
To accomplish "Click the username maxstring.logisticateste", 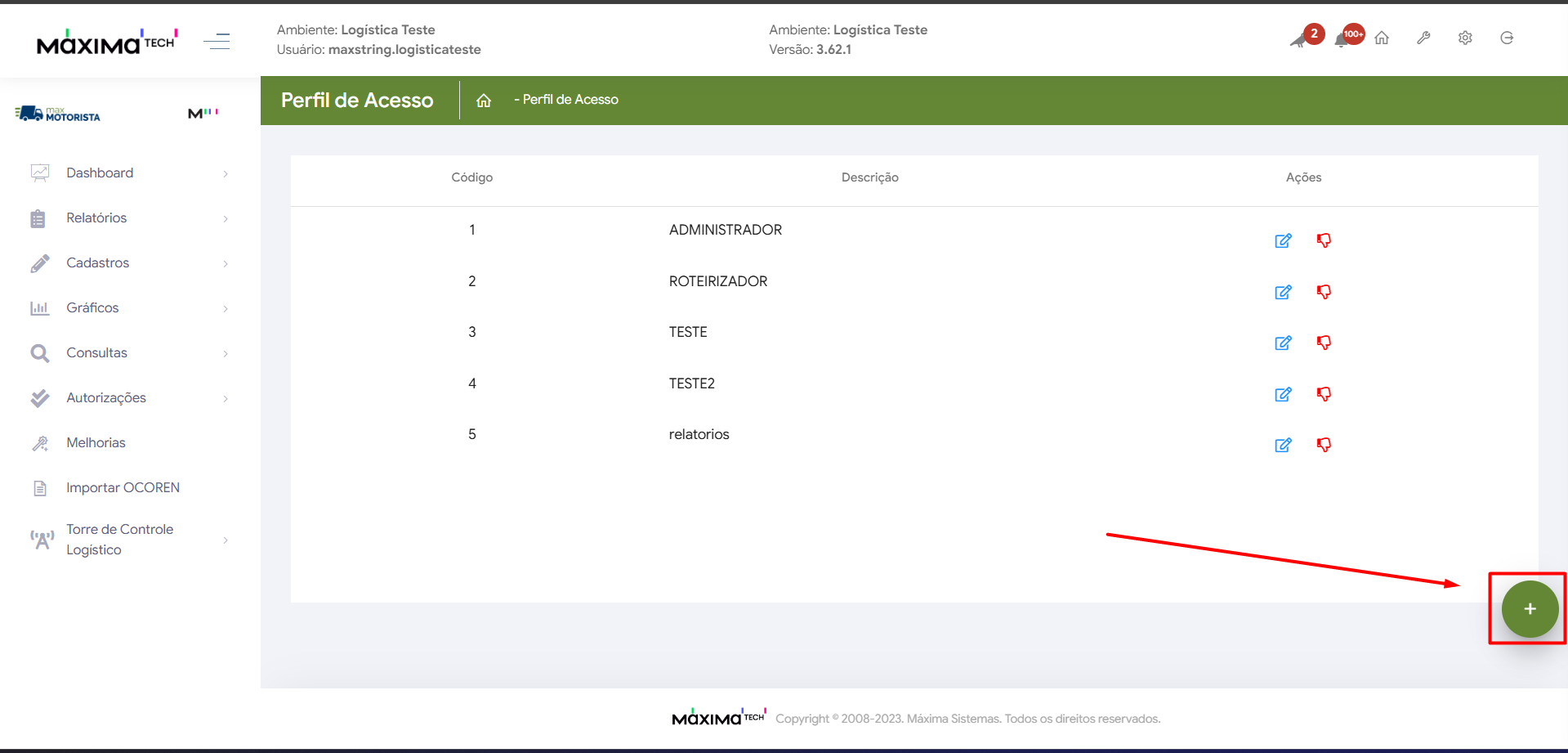I will pos(404,50).
